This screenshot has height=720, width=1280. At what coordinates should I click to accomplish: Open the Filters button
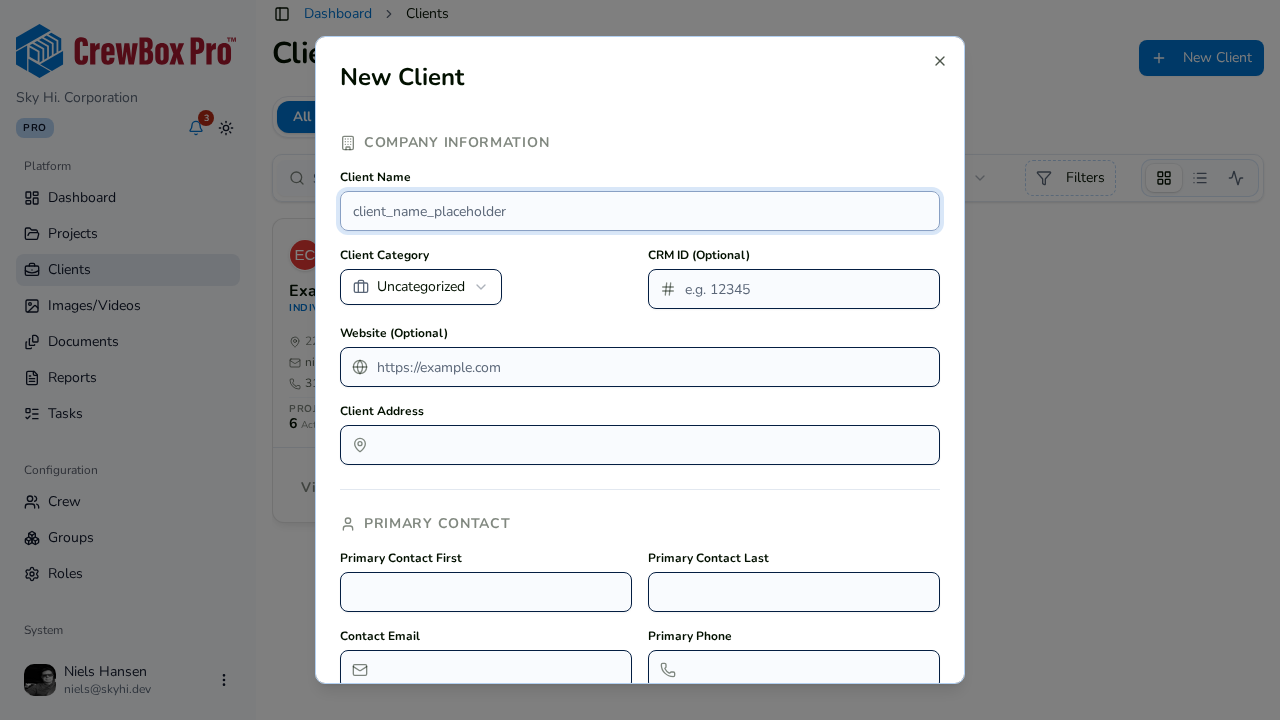click(1070, 178)
